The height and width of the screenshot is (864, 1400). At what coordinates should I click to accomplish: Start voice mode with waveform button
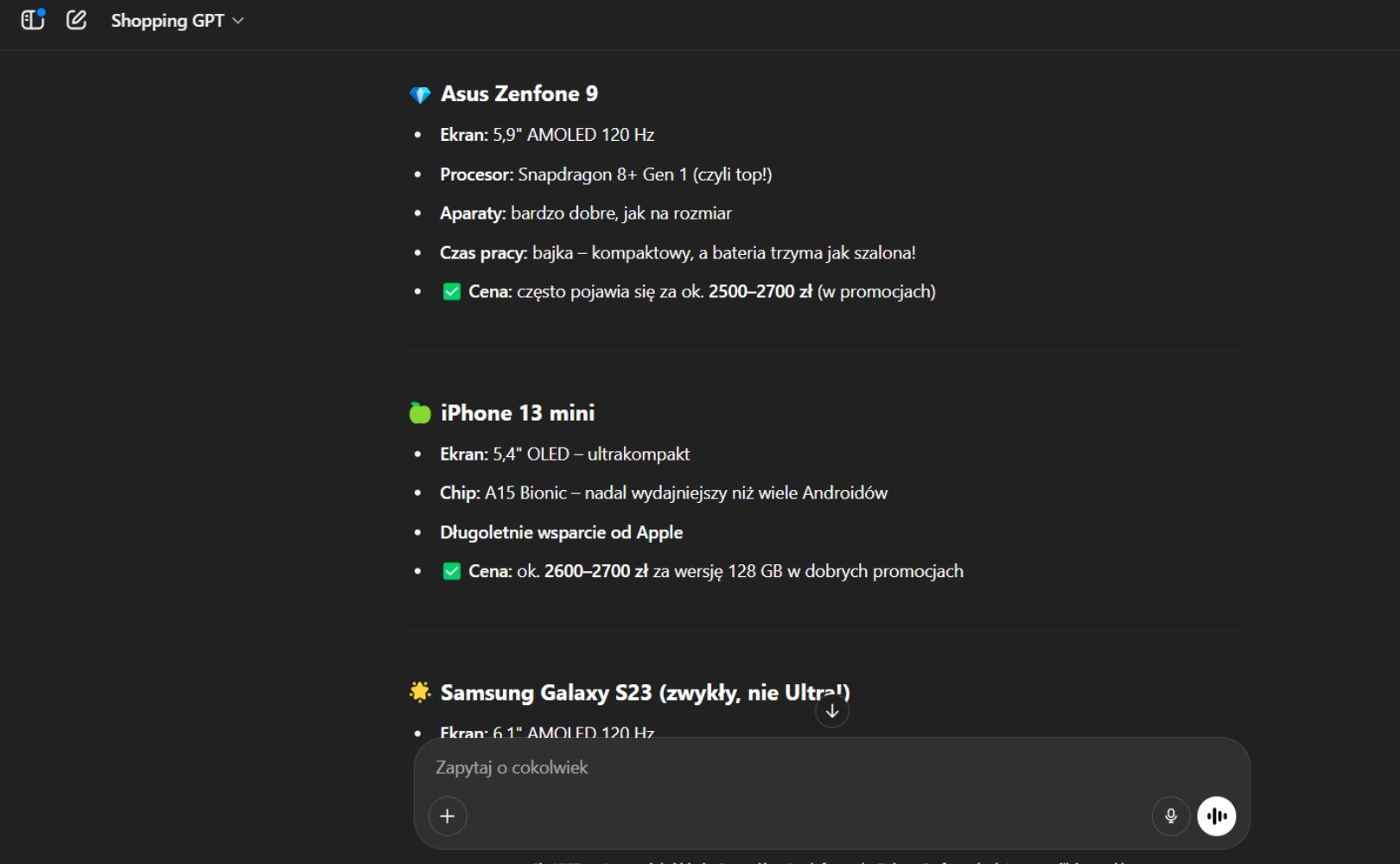click(x=1217, y=816)
